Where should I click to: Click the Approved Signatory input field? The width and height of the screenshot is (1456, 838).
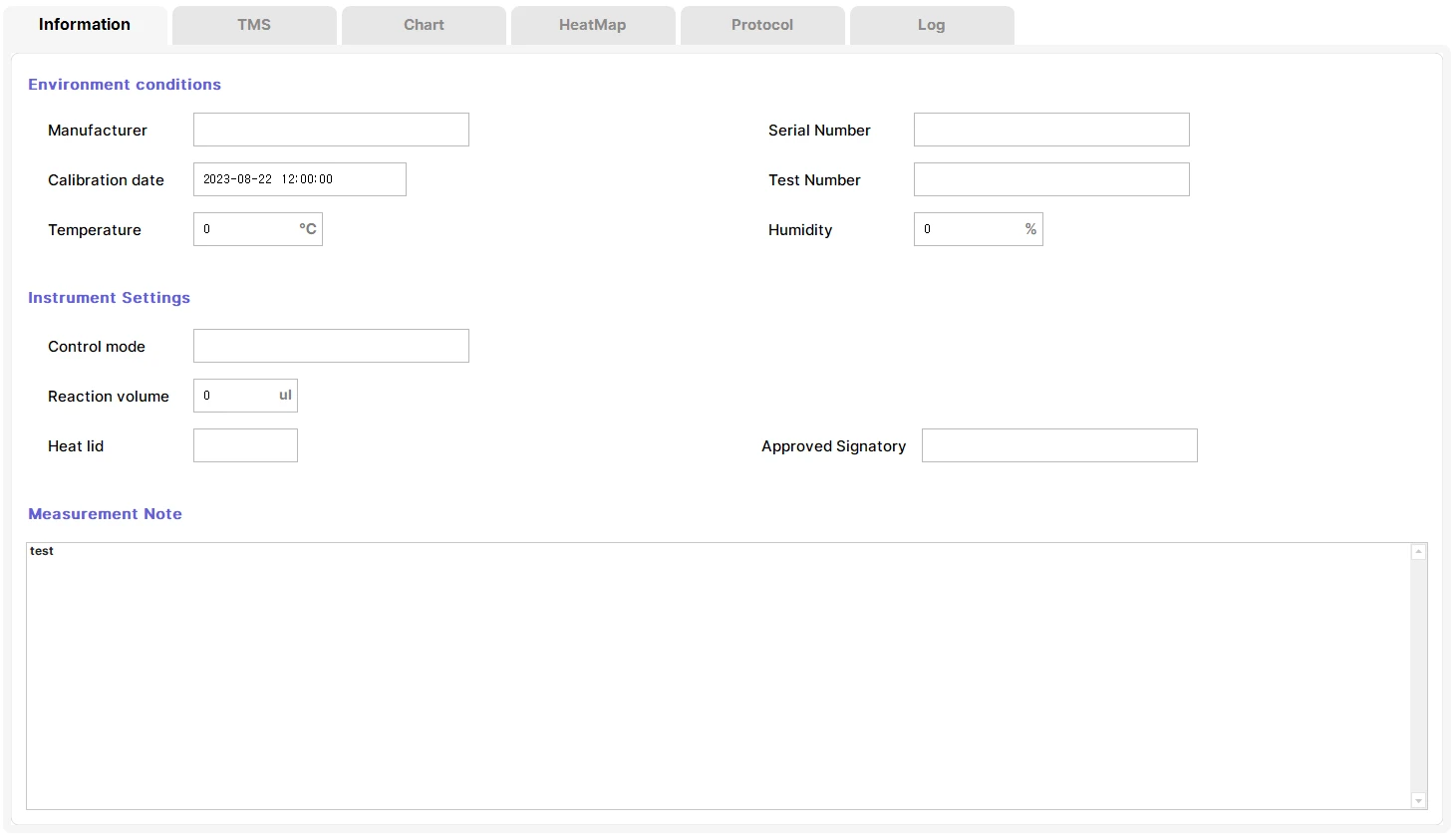coord(1059,445)
